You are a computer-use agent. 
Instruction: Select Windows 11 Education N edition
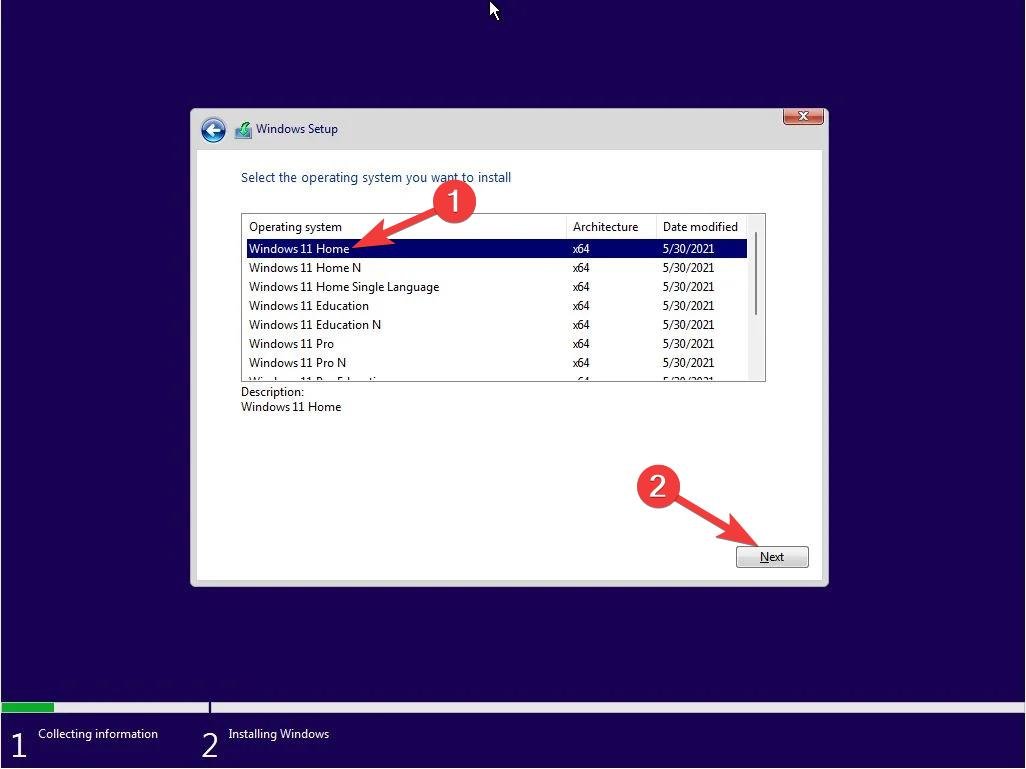coord(315,324)
